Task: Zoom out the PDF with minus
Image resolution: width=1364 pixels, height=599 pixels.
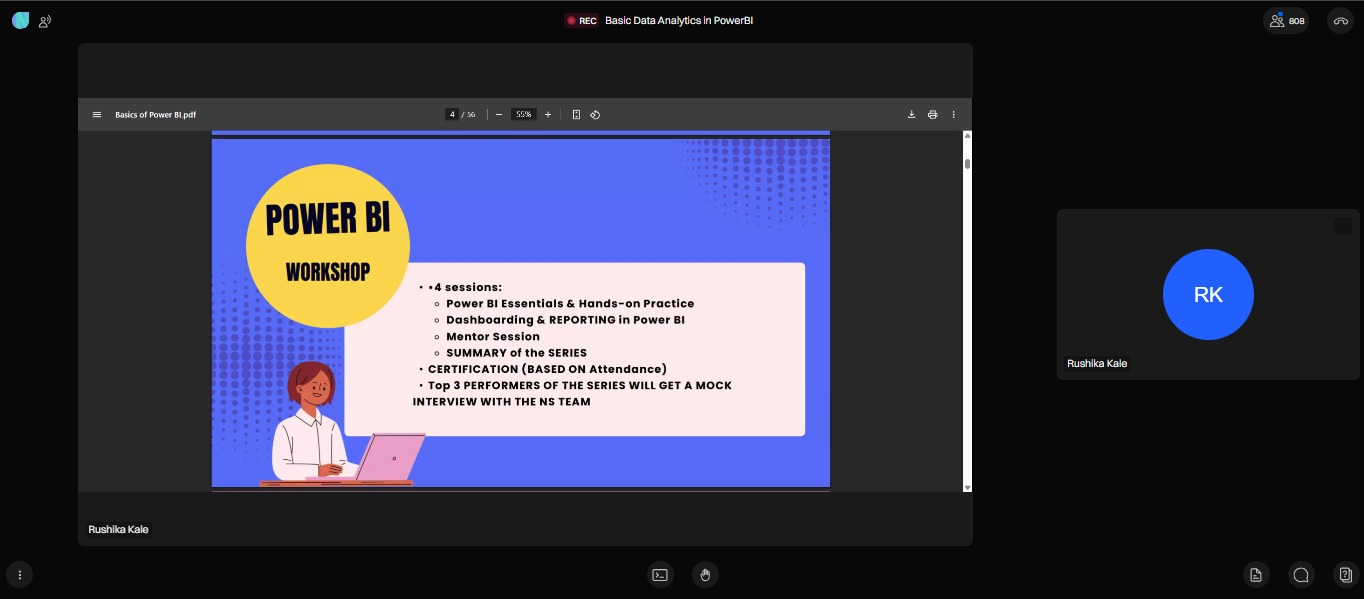Action: pos(499,115)
